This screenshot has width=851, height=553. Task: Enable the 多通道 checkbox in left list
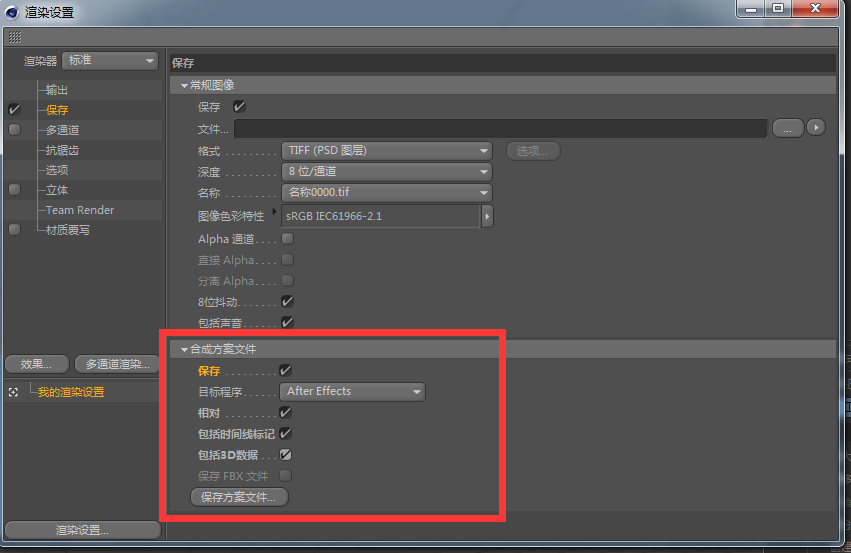pos(15,130)
